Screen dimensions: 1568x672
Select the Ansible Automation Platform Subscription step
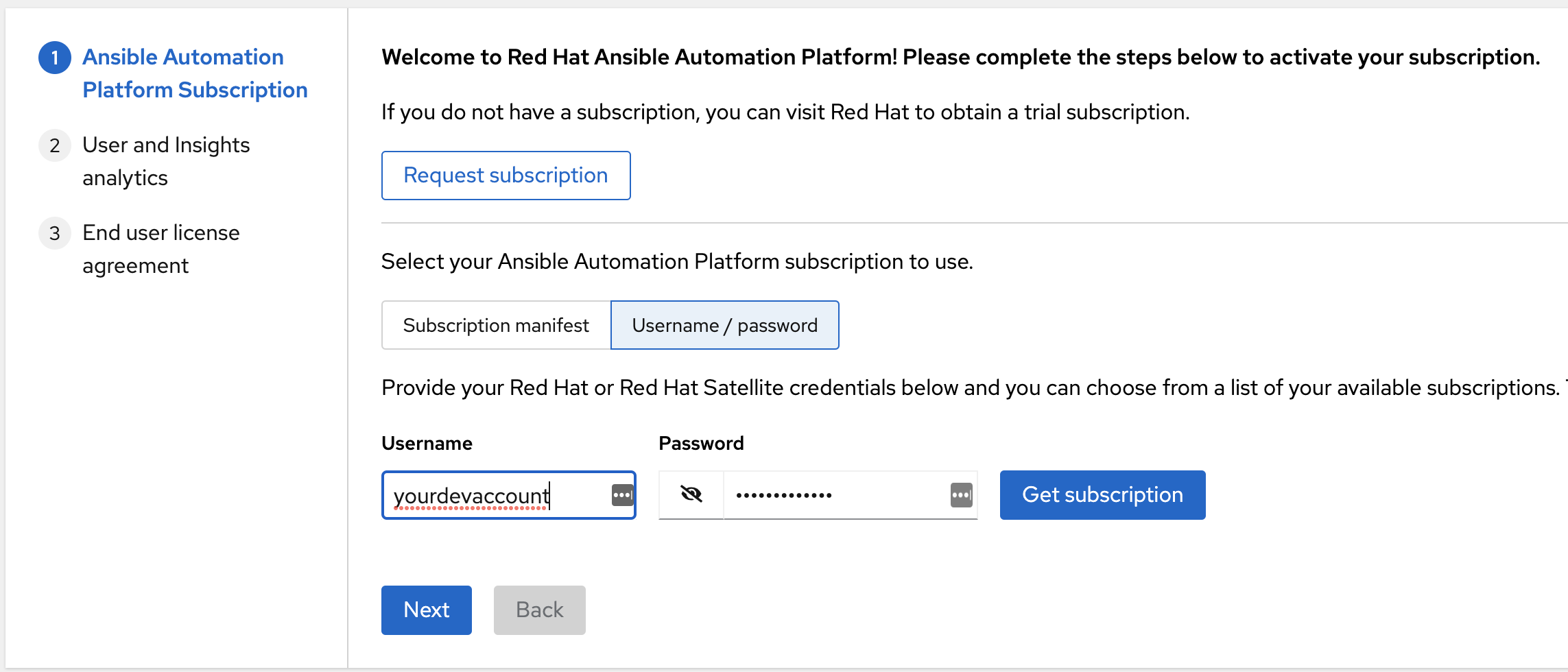[194, 73]
